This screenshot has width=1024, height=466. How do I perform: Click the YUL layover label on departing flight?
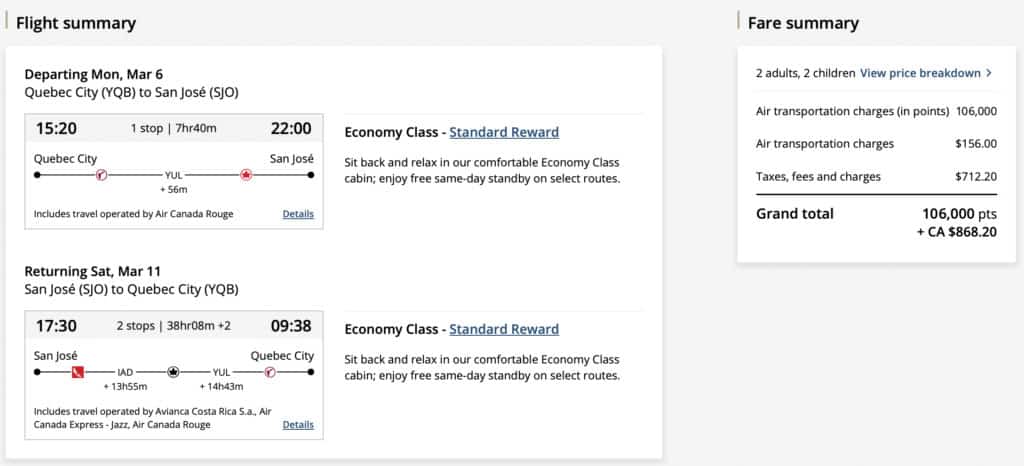173,175
